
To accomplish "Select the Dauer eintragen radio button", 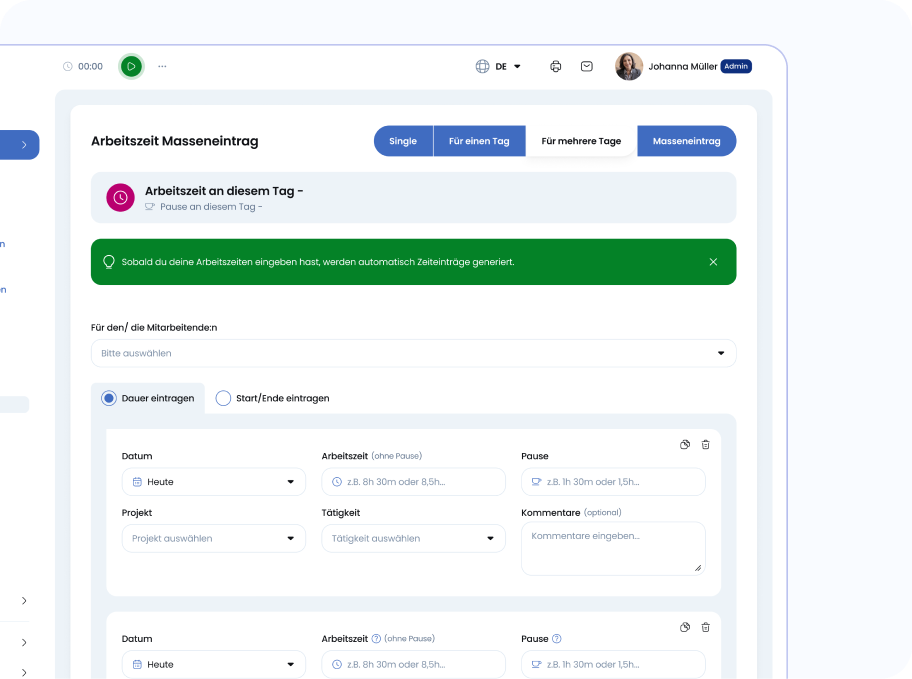I will tap(109, 398).
